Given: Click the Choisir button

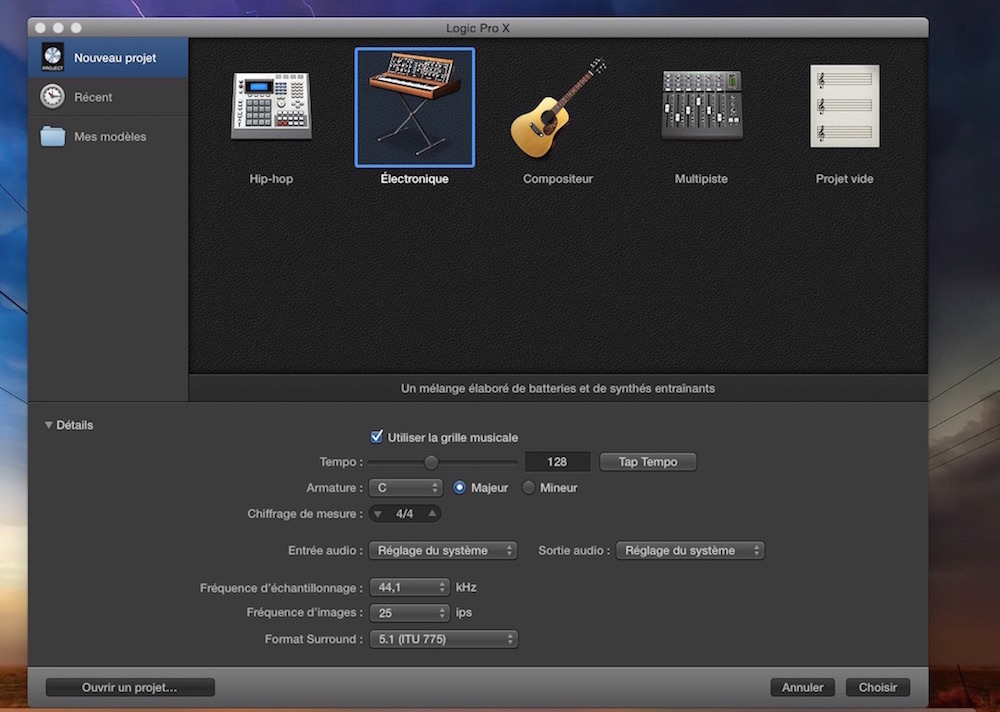Looking at the screenshot, I should click(878, 687).
